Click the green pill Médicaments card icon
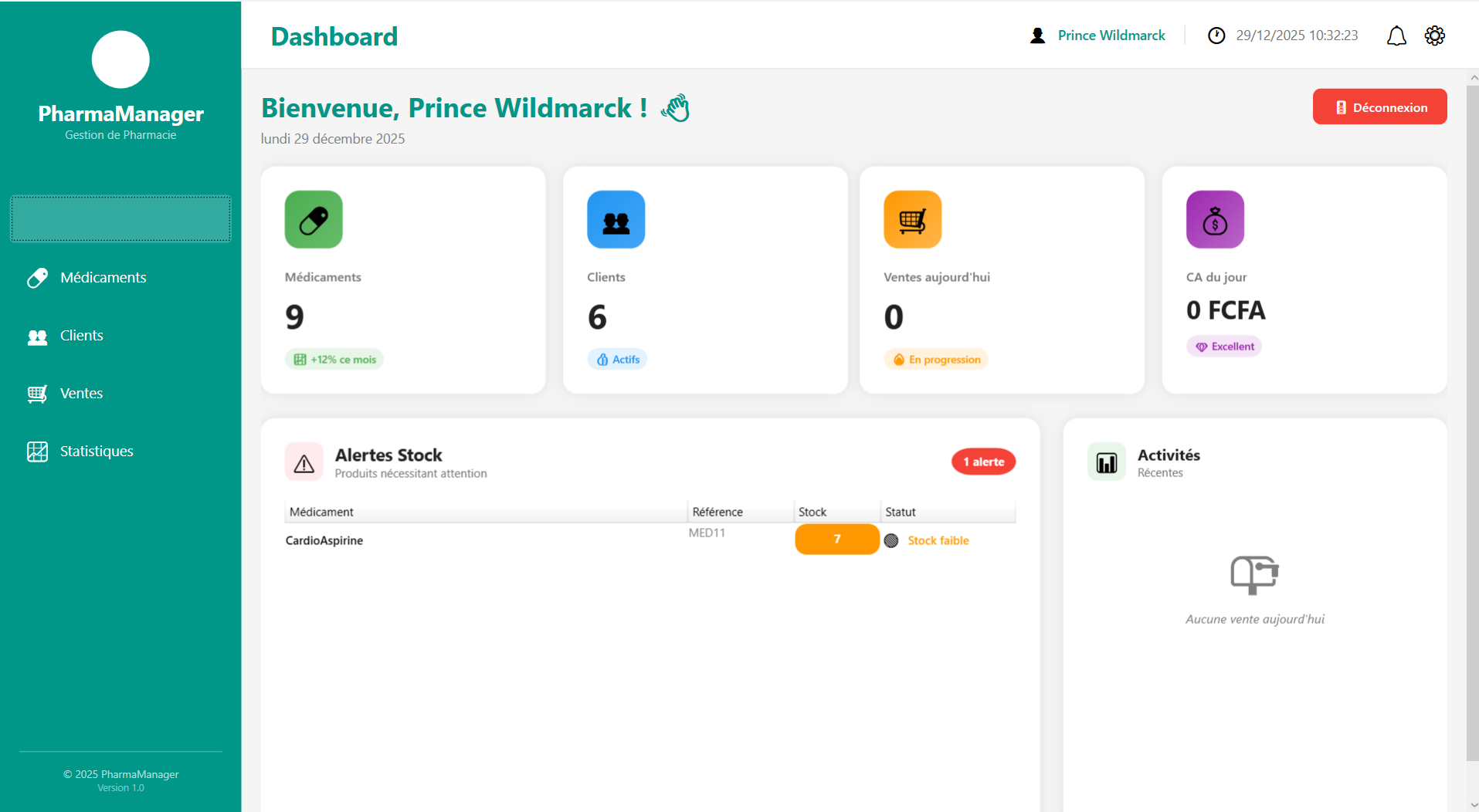Viewport: 1479px width, 812px height. coord(314,220)
